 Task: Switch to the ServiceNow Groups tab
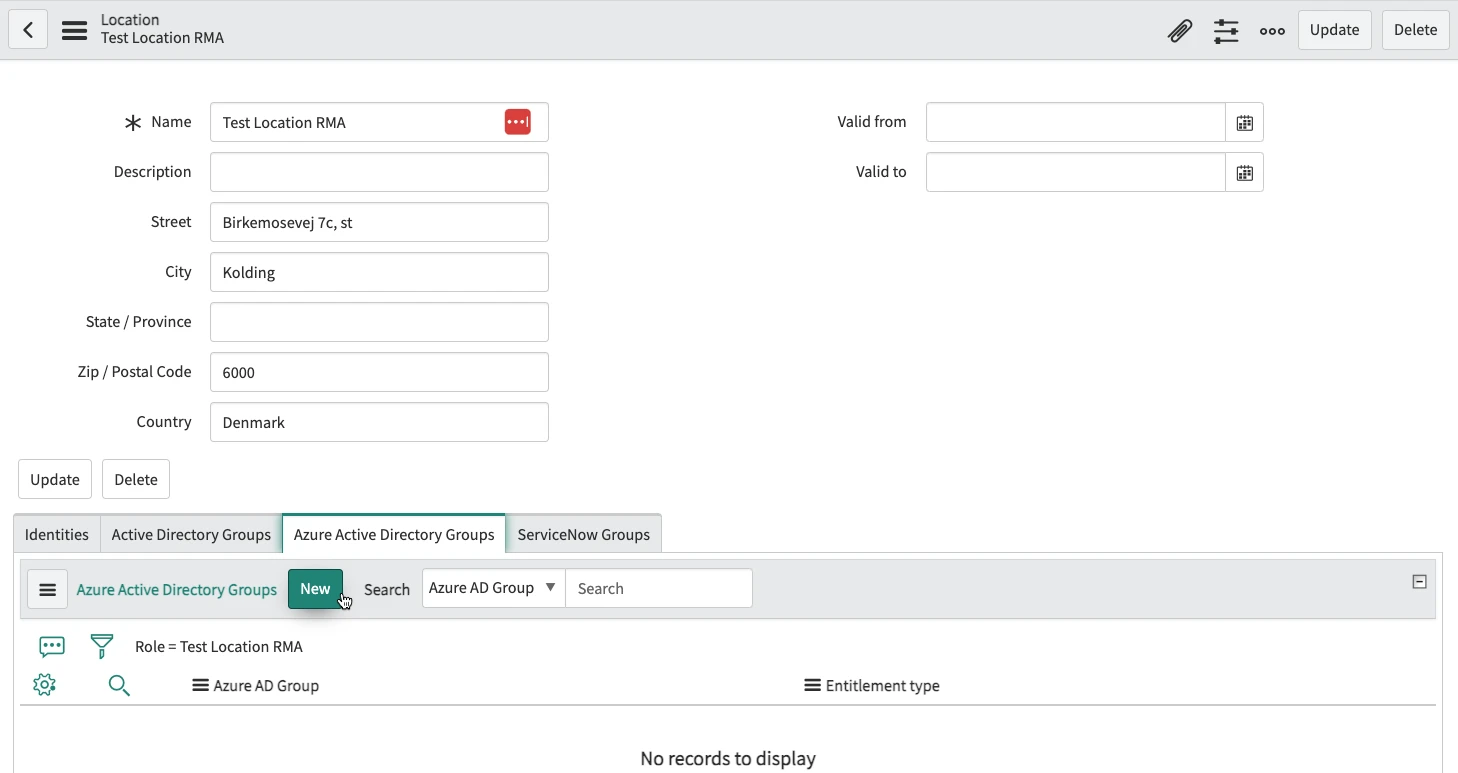click(584, 534)
